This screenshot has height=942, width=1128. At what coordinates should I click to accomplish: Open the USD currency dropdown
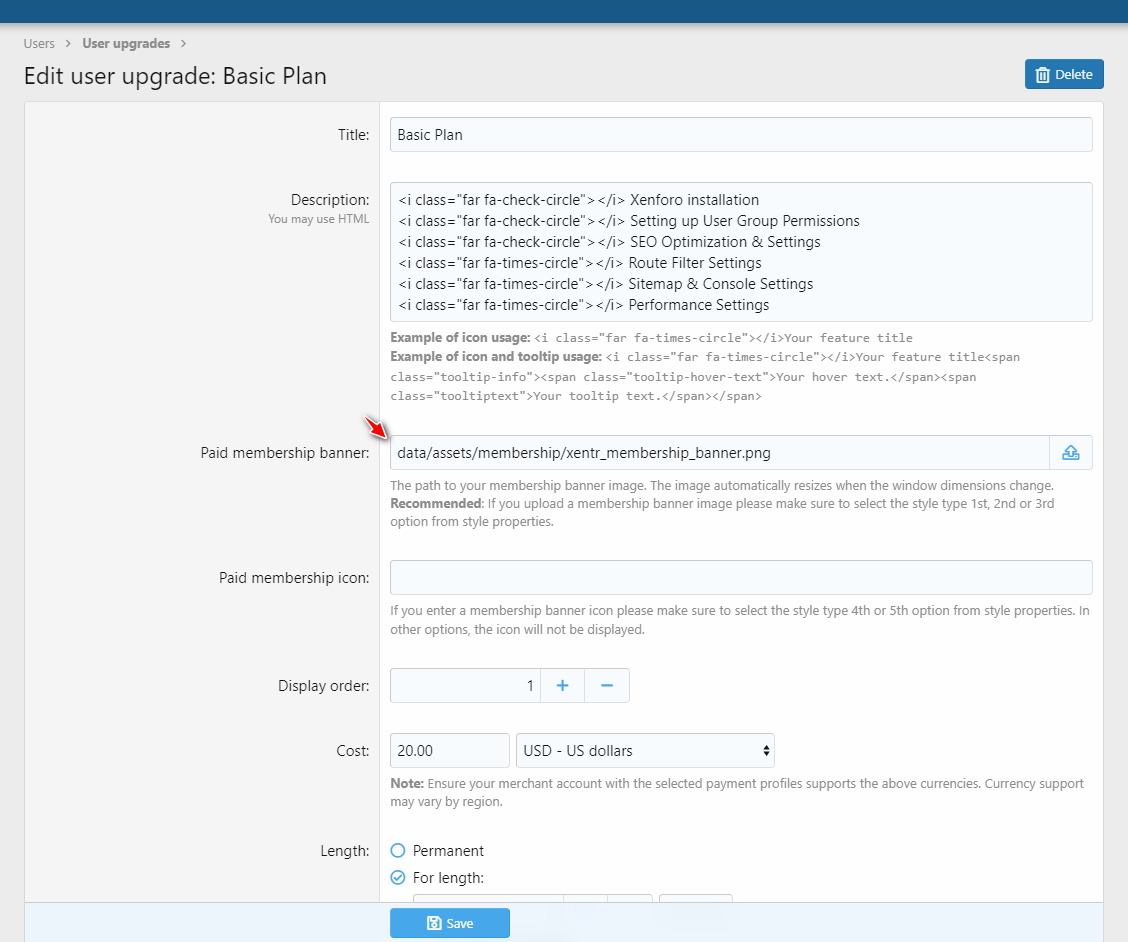pyautogui.click(x=645, y=750)
